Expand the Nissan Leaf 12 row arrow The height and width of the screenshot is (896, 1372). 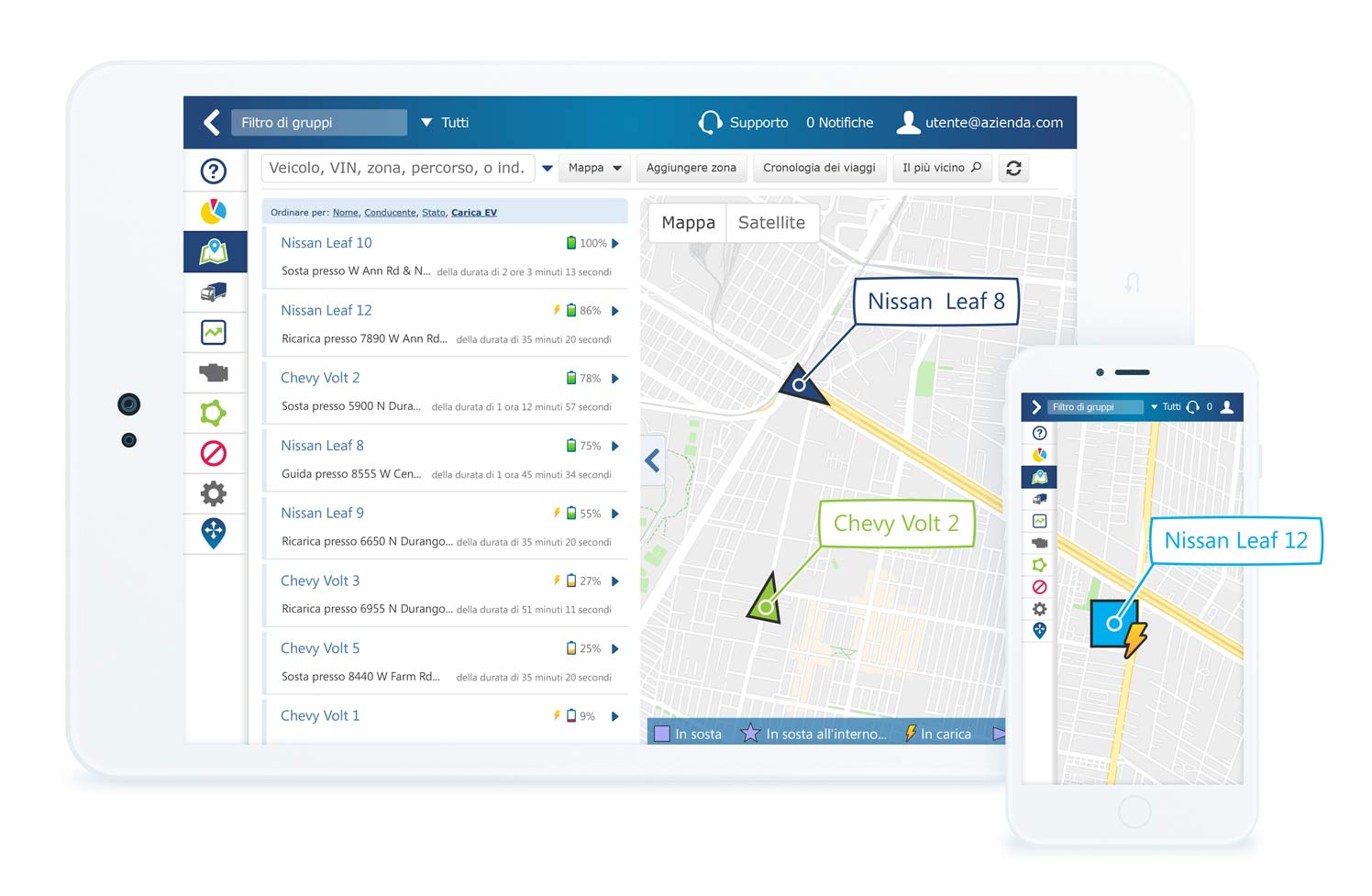point(615,311)
